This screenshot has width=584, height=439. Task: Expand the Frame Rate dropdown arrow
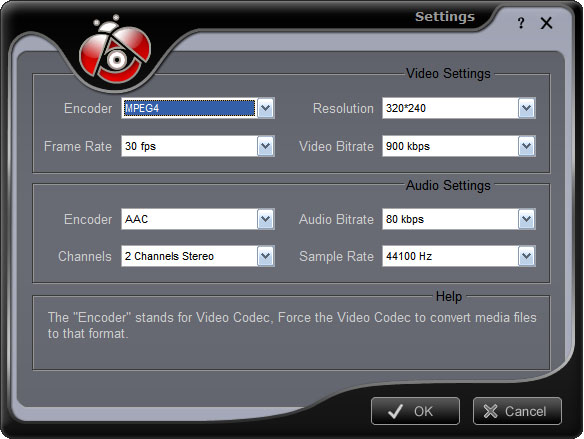(x=266, y=146)
